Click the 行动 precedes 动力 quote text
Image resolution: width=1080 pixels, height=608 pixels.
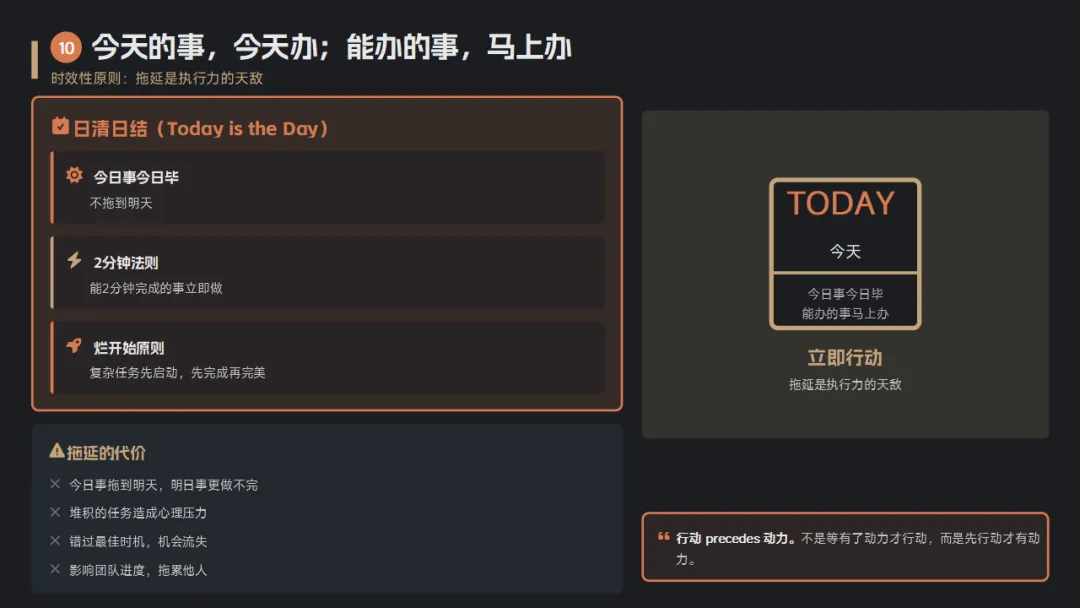coord(856,548)
